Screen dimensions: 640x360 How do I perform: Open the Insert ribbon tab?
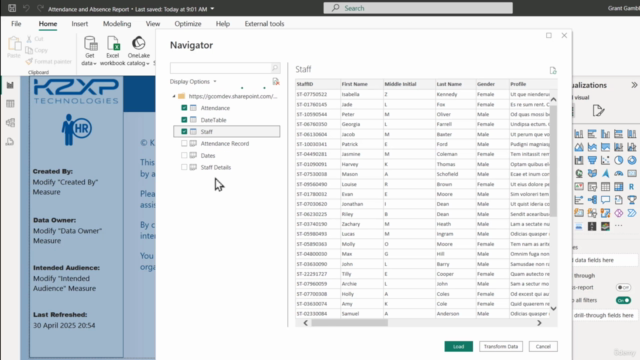coord(80,24)
